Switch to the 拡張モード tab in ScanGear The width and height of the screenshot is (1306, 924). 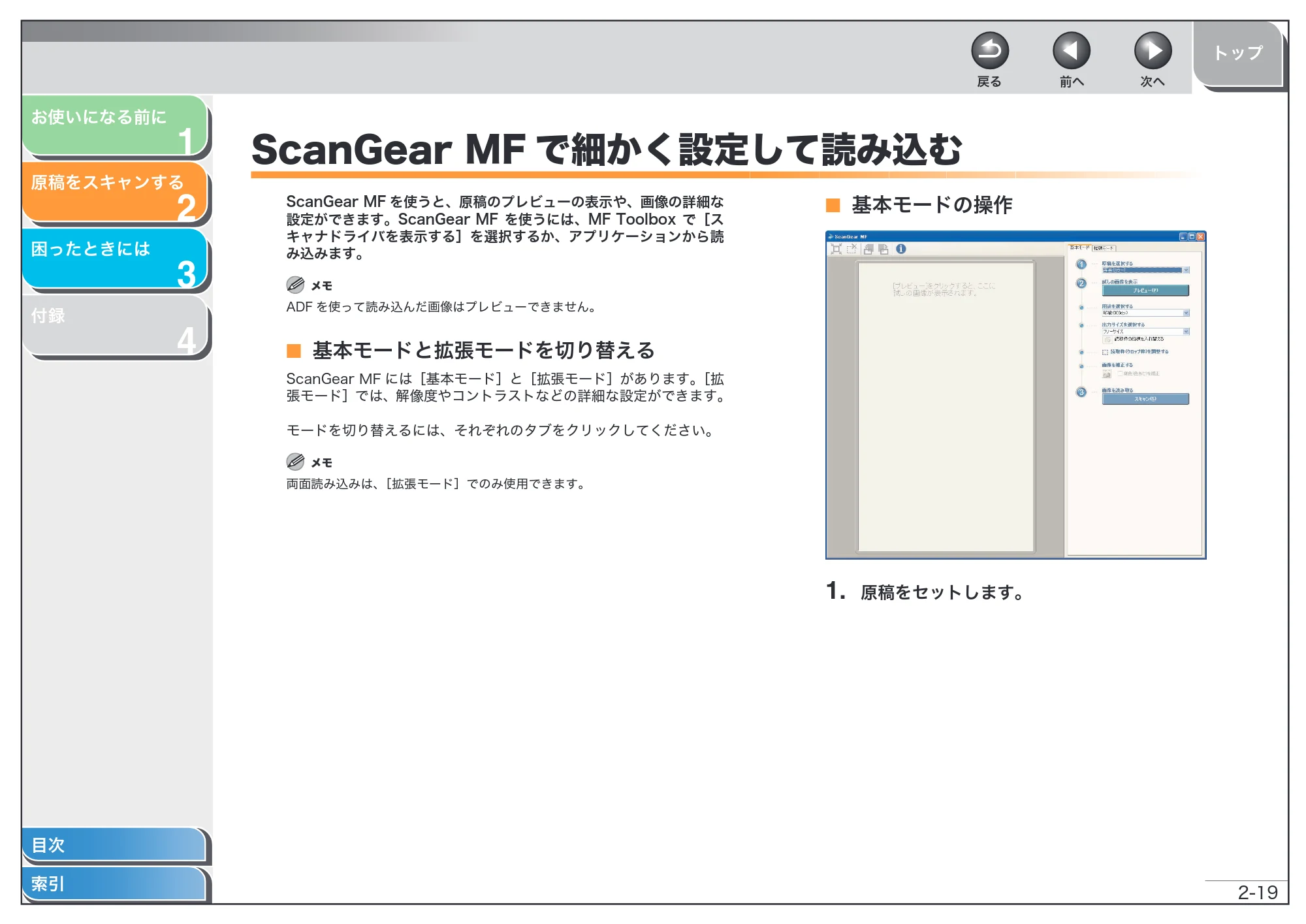(x=1104, y=248)
